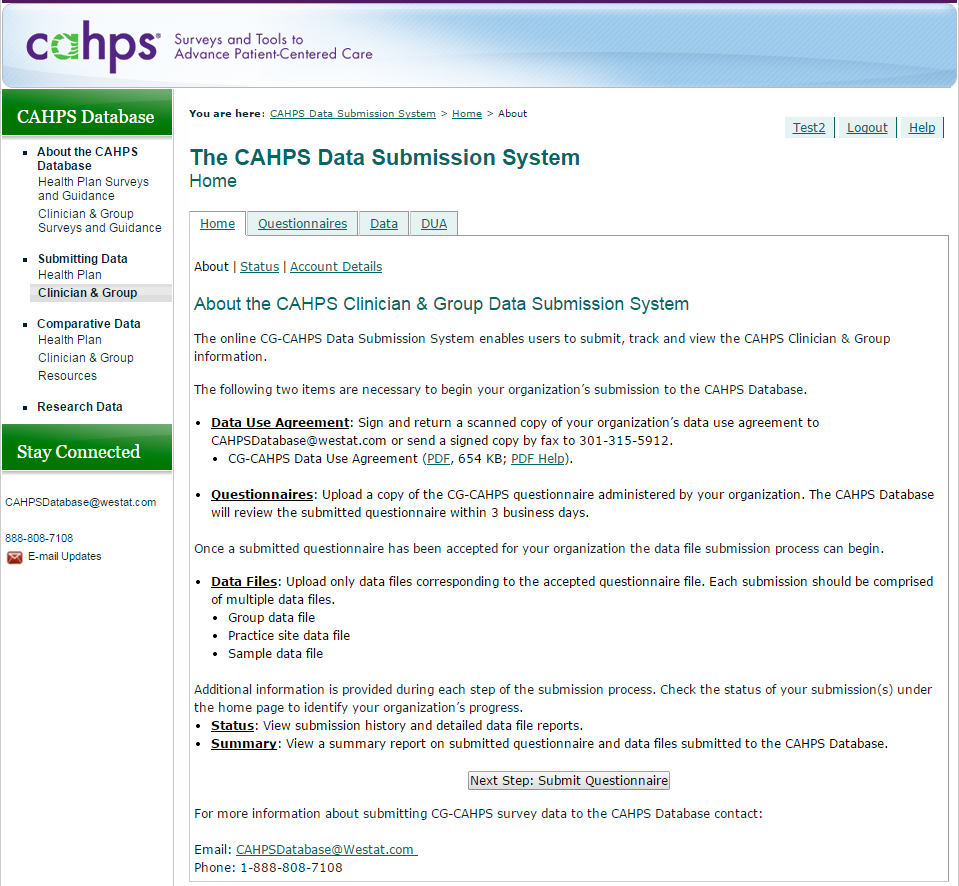Click the E-mail Updates envelope icon

click(14, 557)
